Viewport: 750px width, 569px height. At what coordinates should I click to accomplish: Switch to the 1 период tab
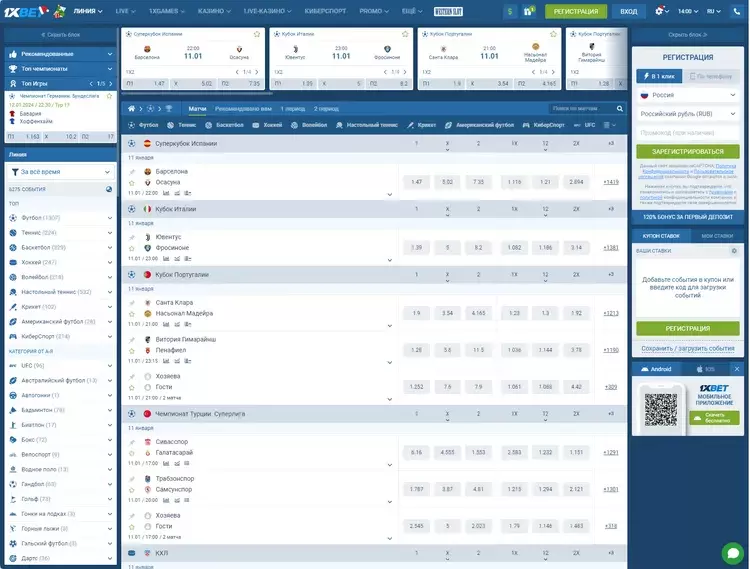(x=293, y=109)
